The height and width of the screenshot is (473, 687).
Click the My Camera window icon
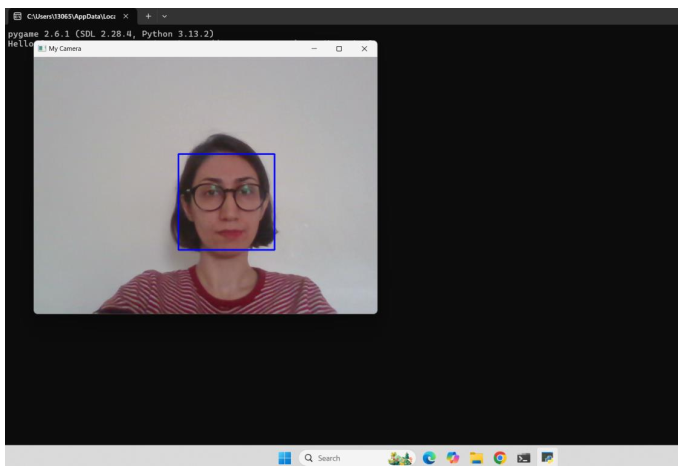tap(42, 49)
